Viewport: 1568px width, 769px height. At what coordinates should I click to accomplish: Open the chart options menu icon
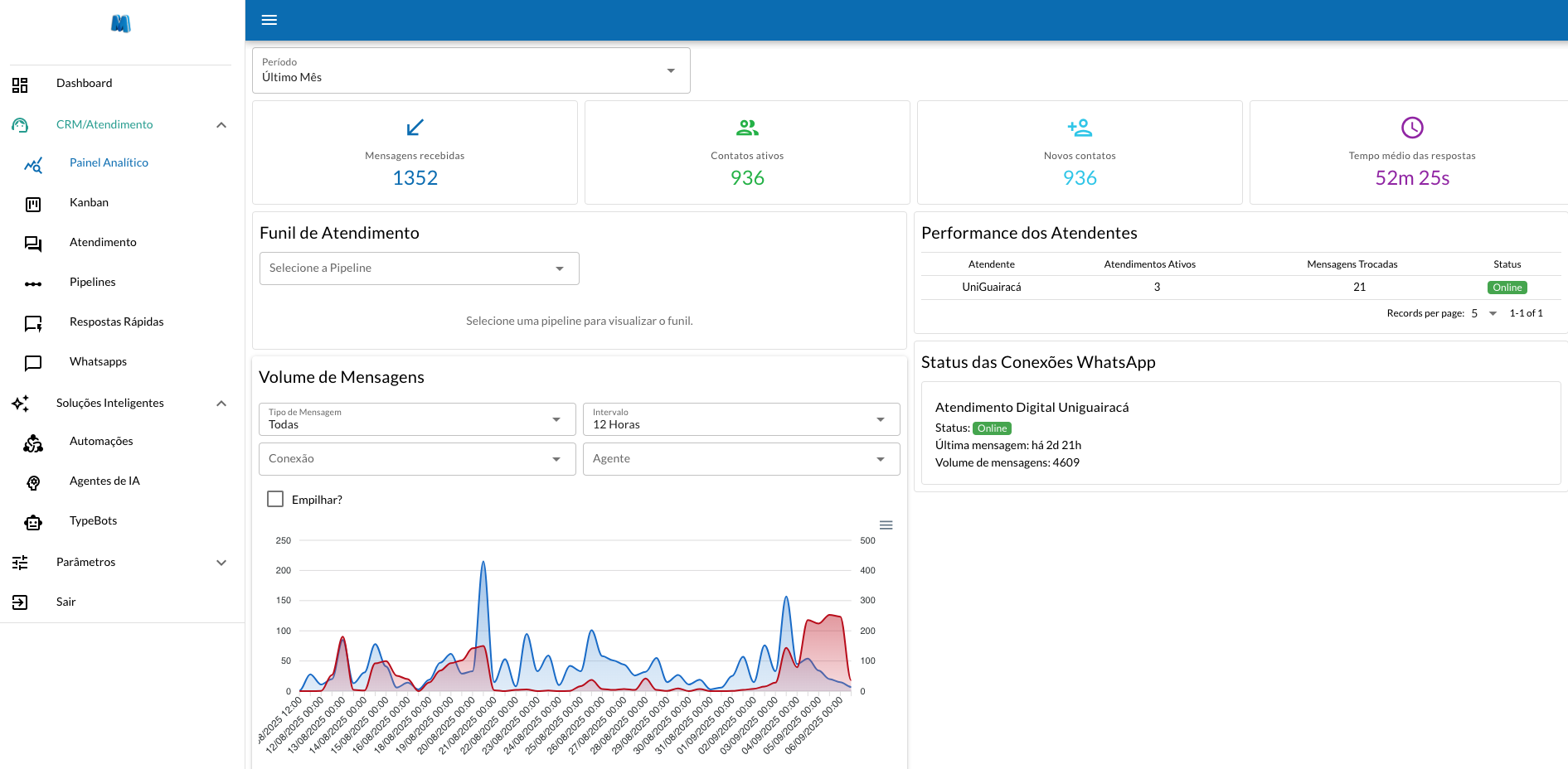click(x=886, y=525)
